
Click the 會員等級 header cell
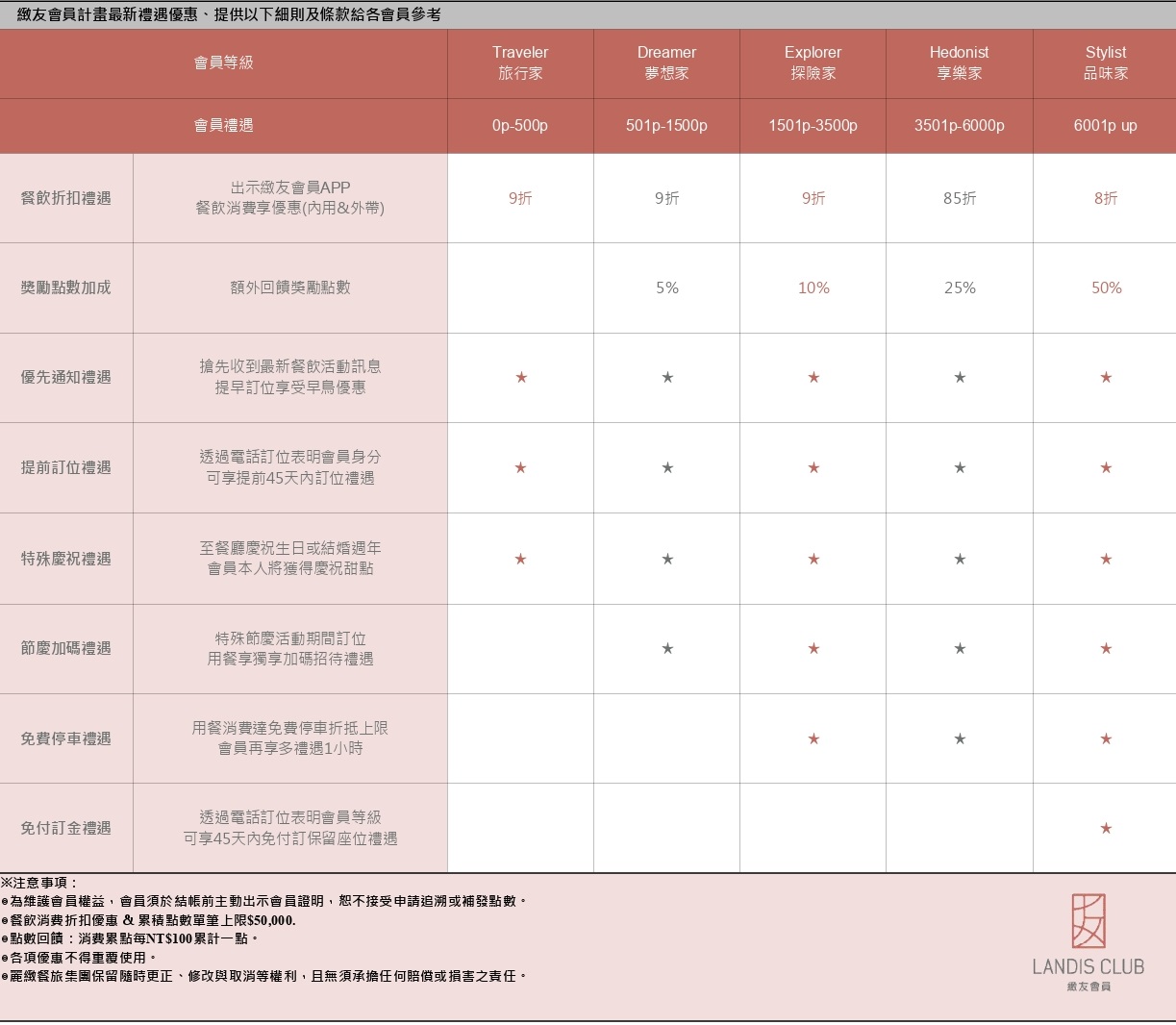click(223, 62)
